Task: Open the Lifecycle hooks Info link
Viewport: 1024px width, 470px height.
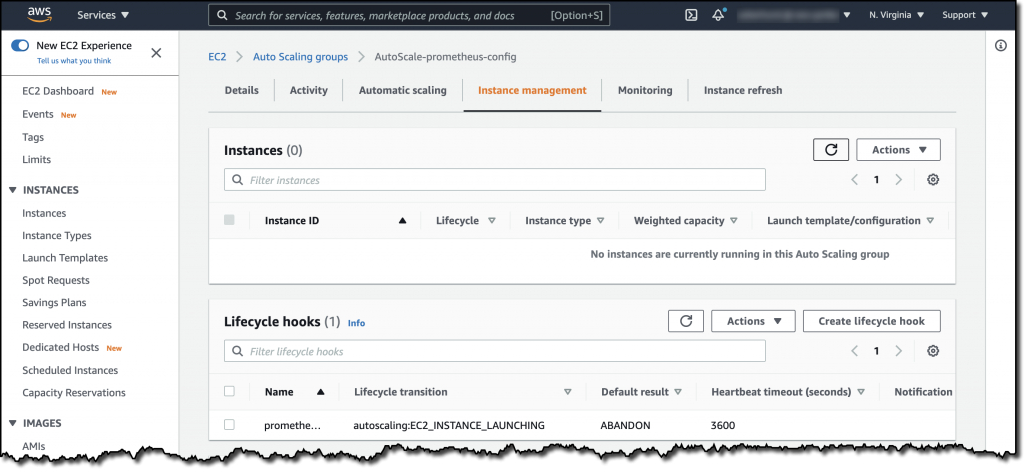Action: click(x=357, y=323)
